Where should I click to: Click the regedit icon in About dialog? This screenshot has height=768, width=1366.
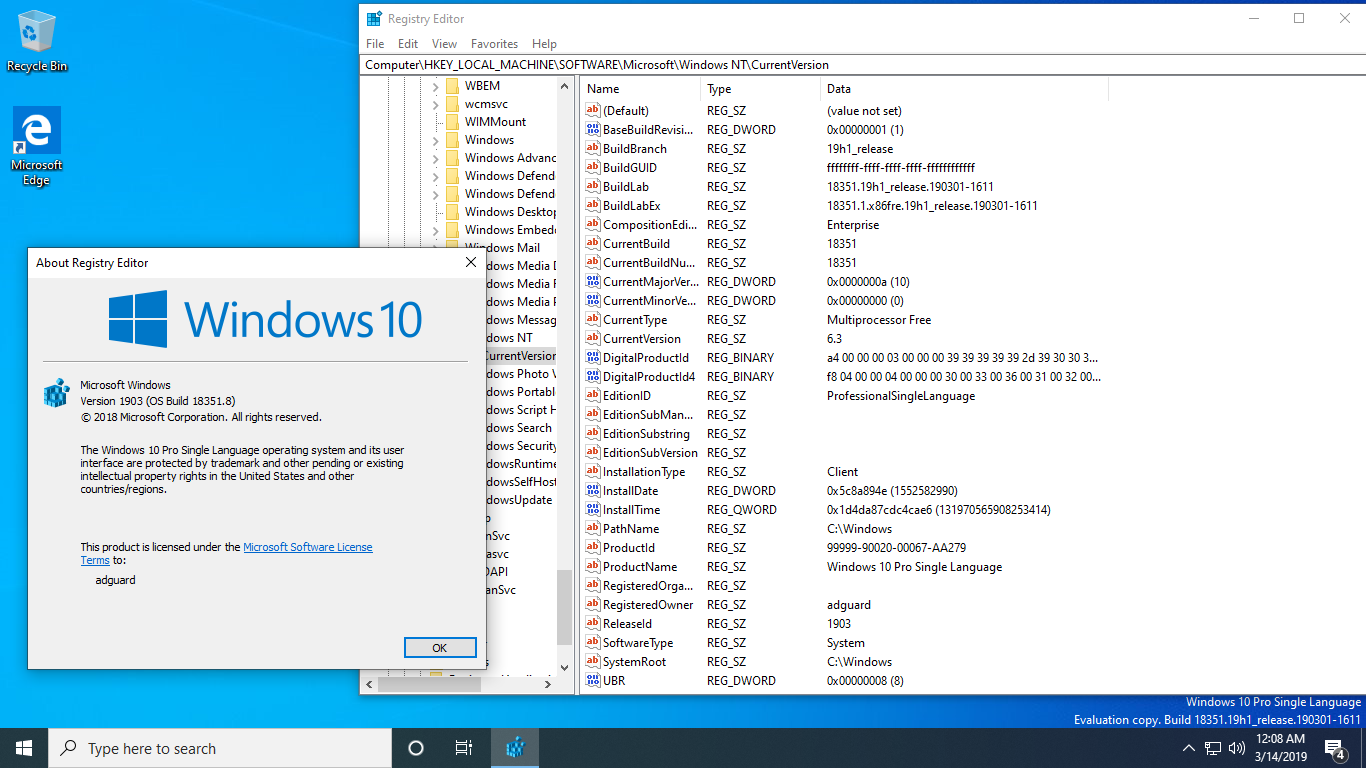(55, 393)
